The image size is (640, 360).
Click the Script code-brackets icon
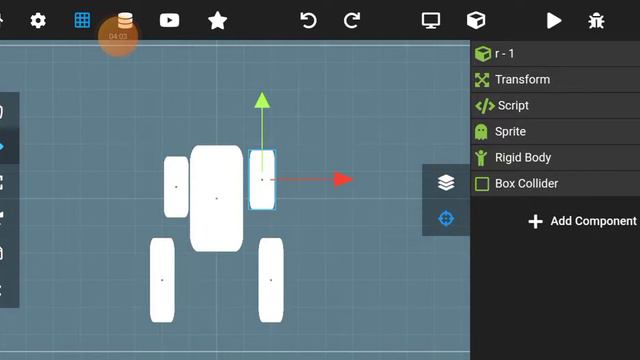[x=484, y=106]
